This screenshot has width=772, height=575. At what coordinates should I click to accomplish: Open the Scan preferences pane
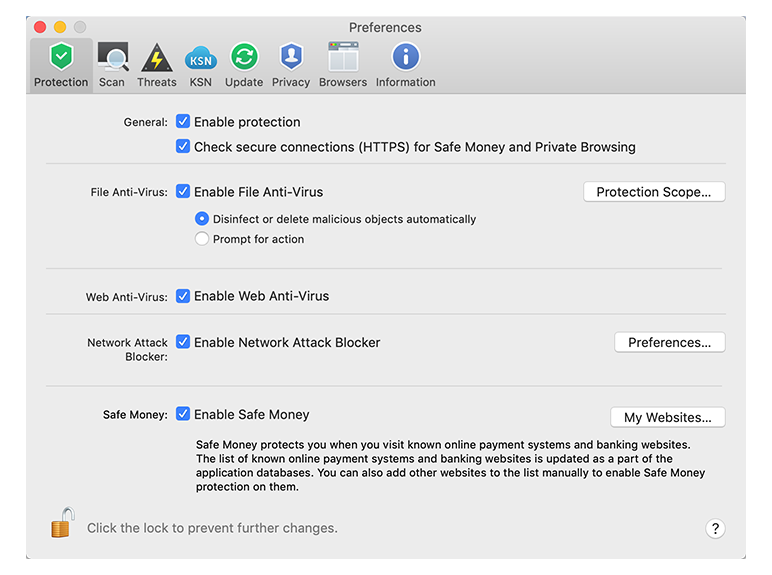pyautogui.click(x=112, y=65)
